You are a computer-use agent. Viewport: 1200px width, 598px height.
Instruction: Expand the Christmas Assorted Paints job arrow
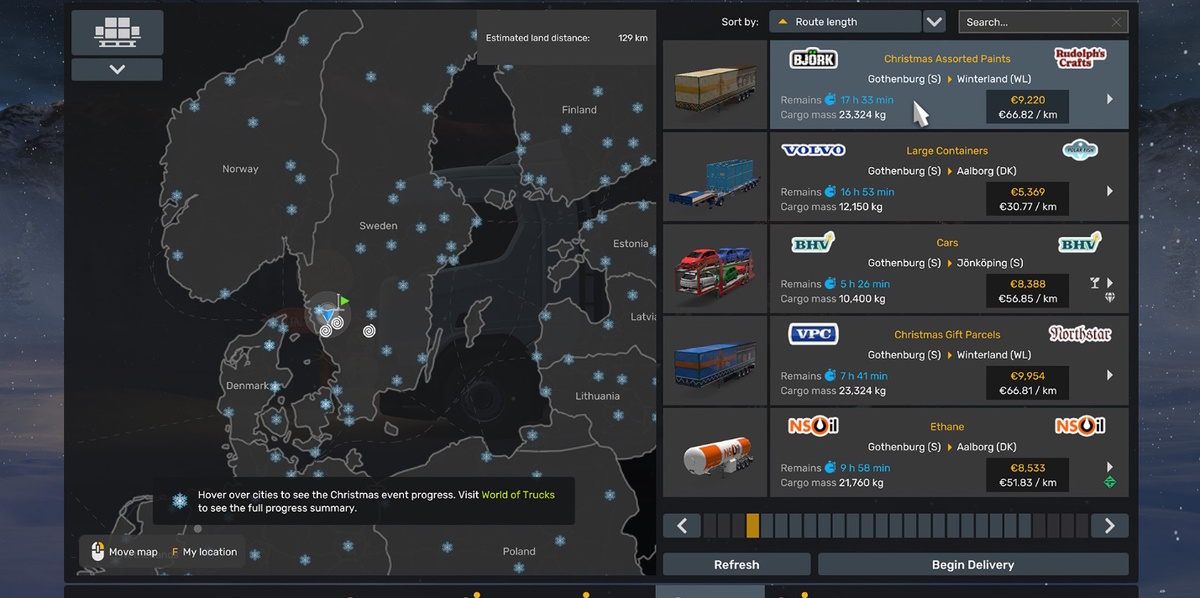point(1110,99)
